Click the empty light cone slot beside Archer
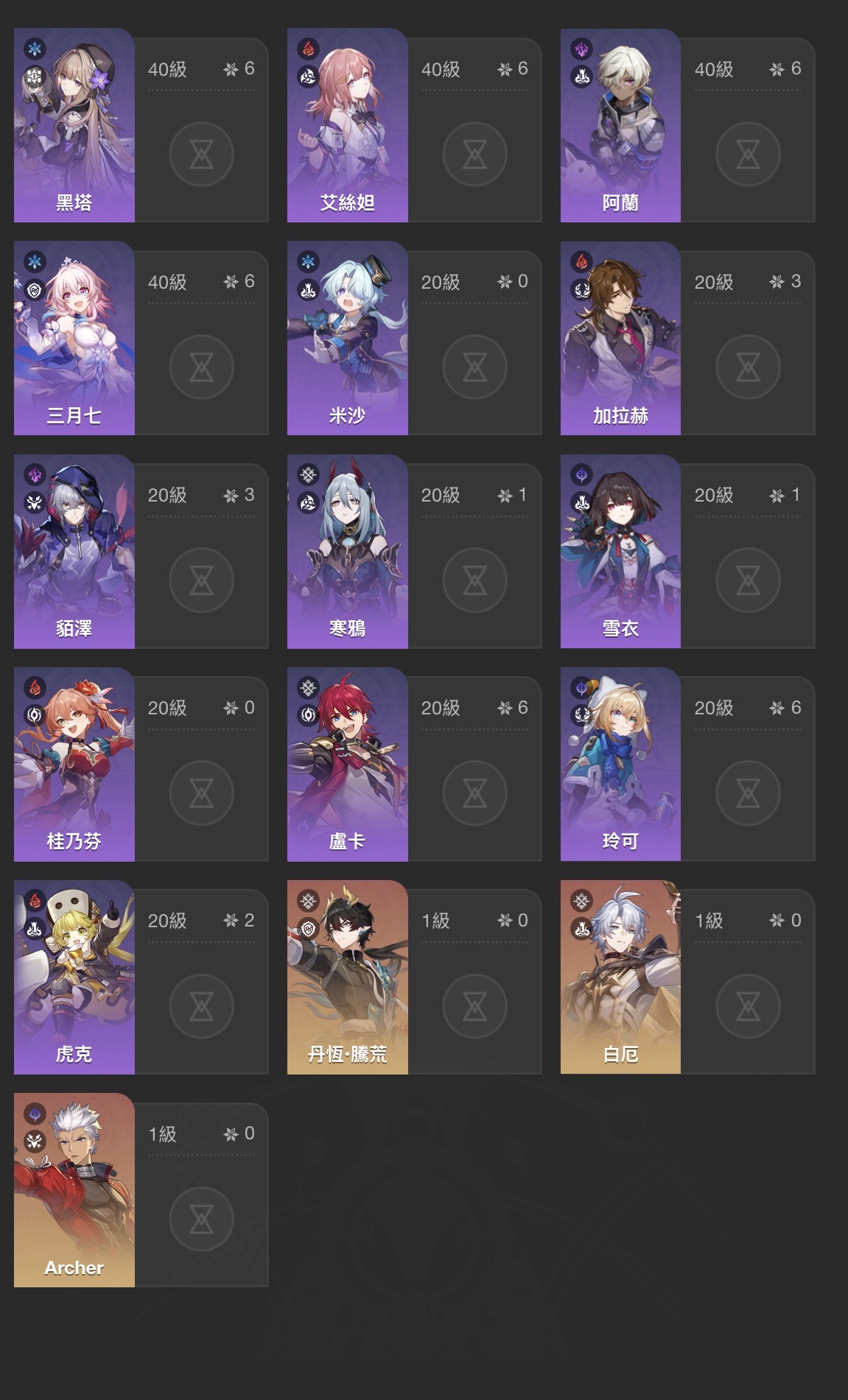Viewport: 848px width, 1400px height. coord(201,1219)
